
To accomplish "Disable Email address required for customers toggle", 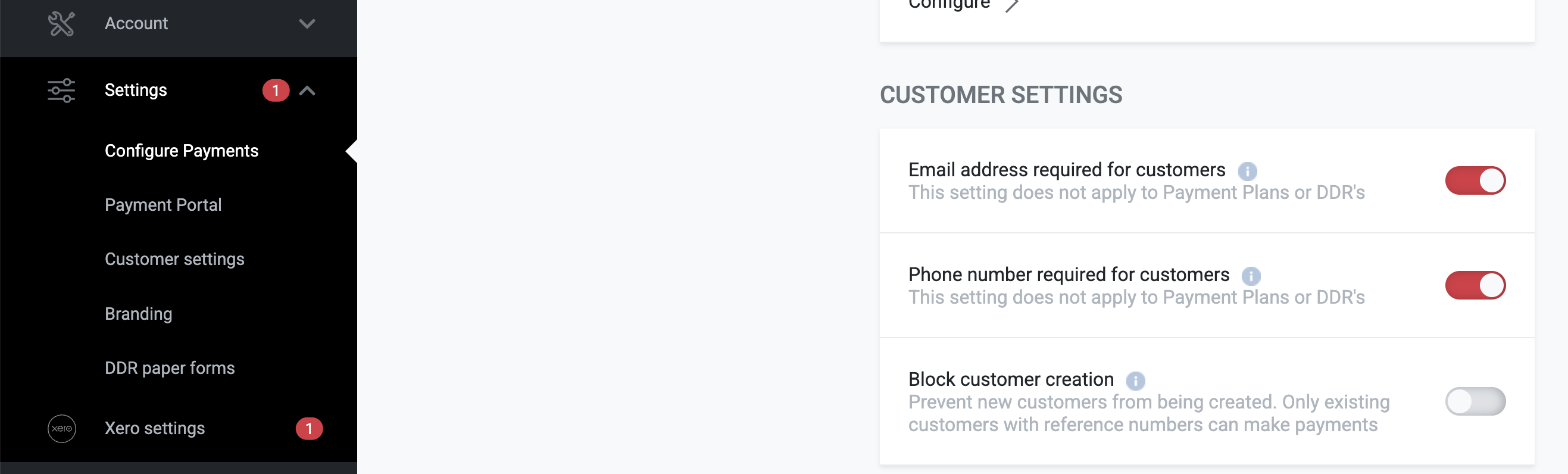I will tap(1475, 181).
